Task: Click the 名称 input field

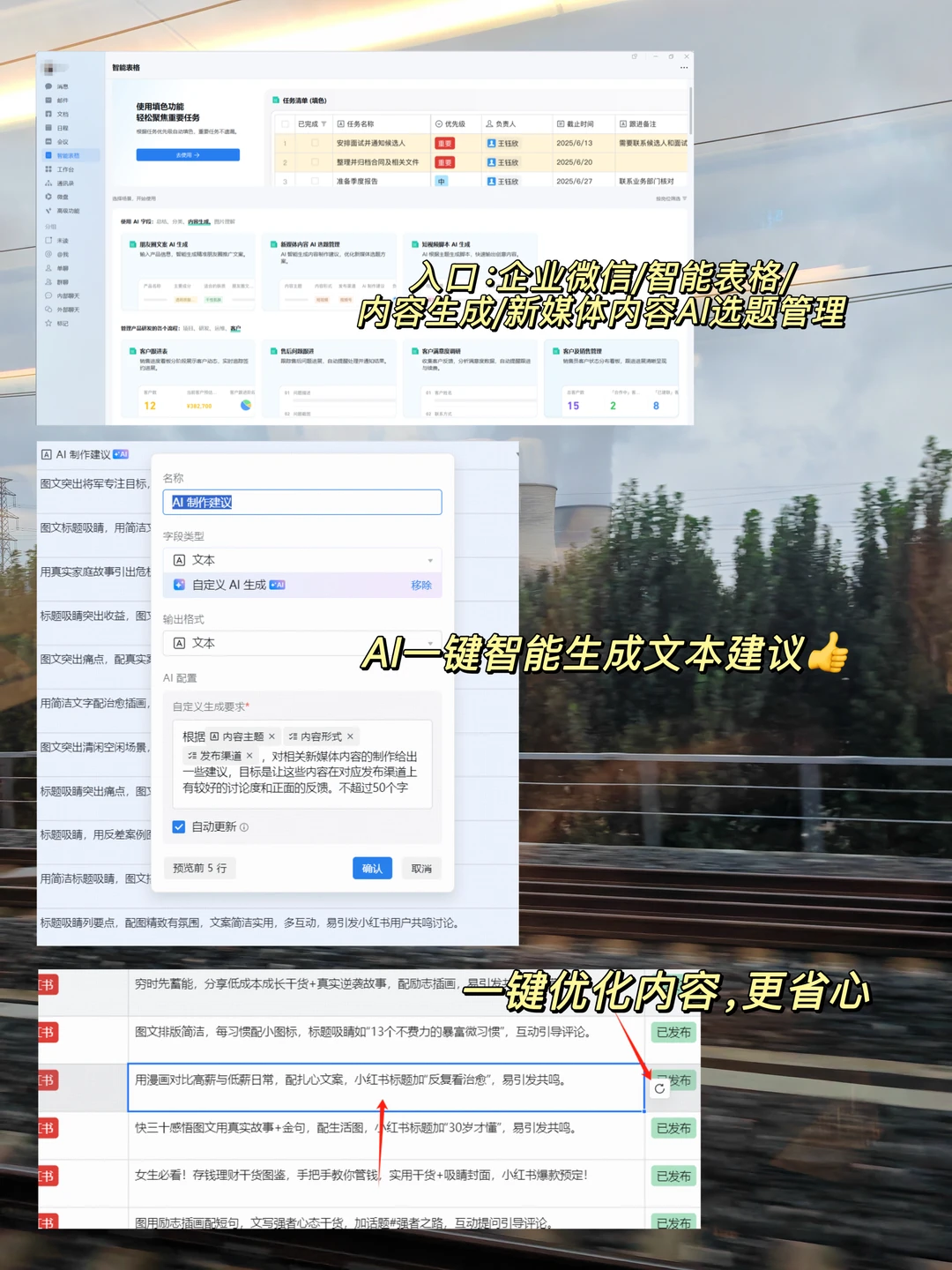Action: point(301,503)
